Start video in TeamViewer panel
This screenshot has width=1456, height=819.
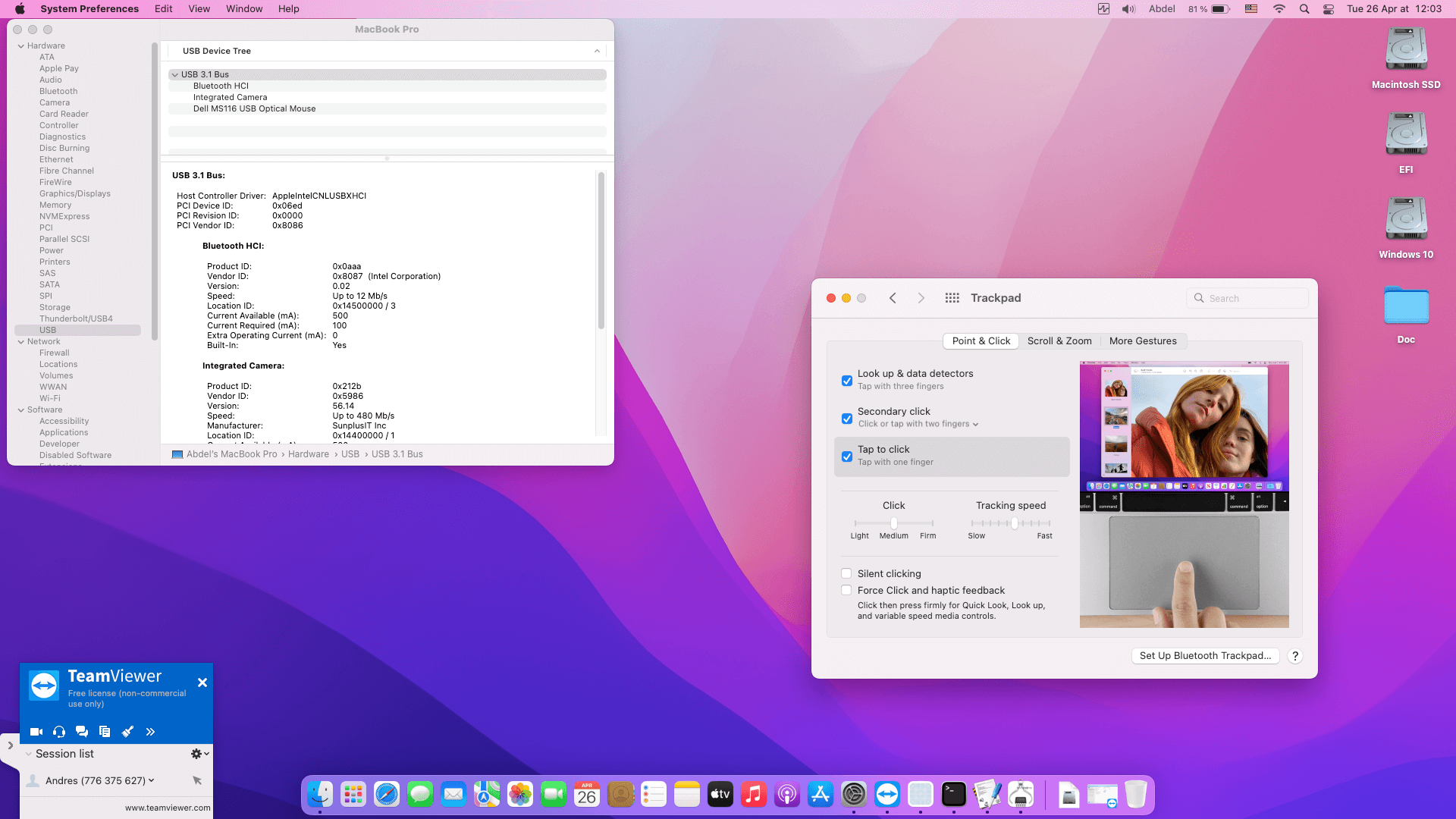tap(36, 732)
